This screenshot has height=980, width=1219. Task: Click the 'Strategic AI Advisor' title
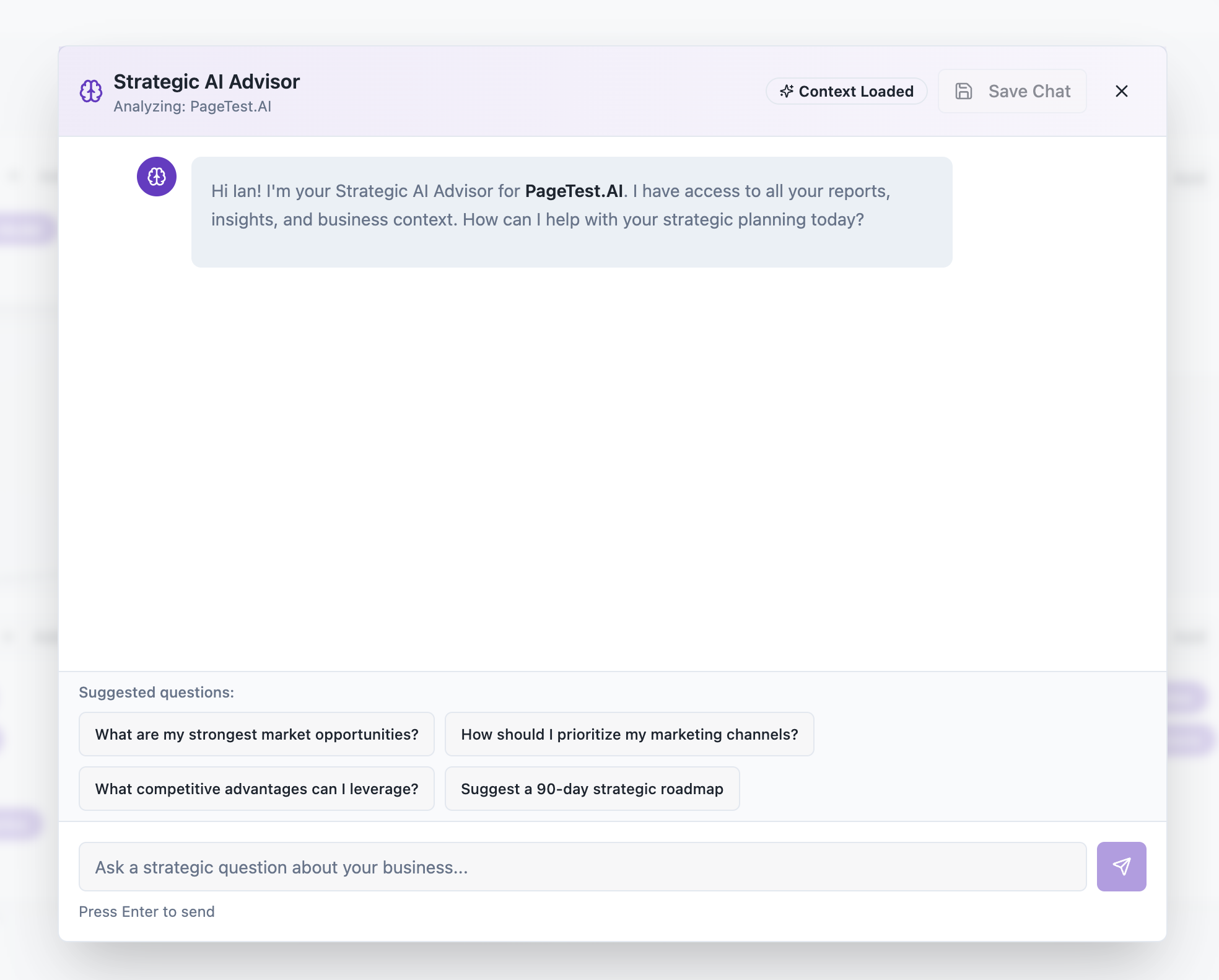pyautogui.click(x=207, y=81)
